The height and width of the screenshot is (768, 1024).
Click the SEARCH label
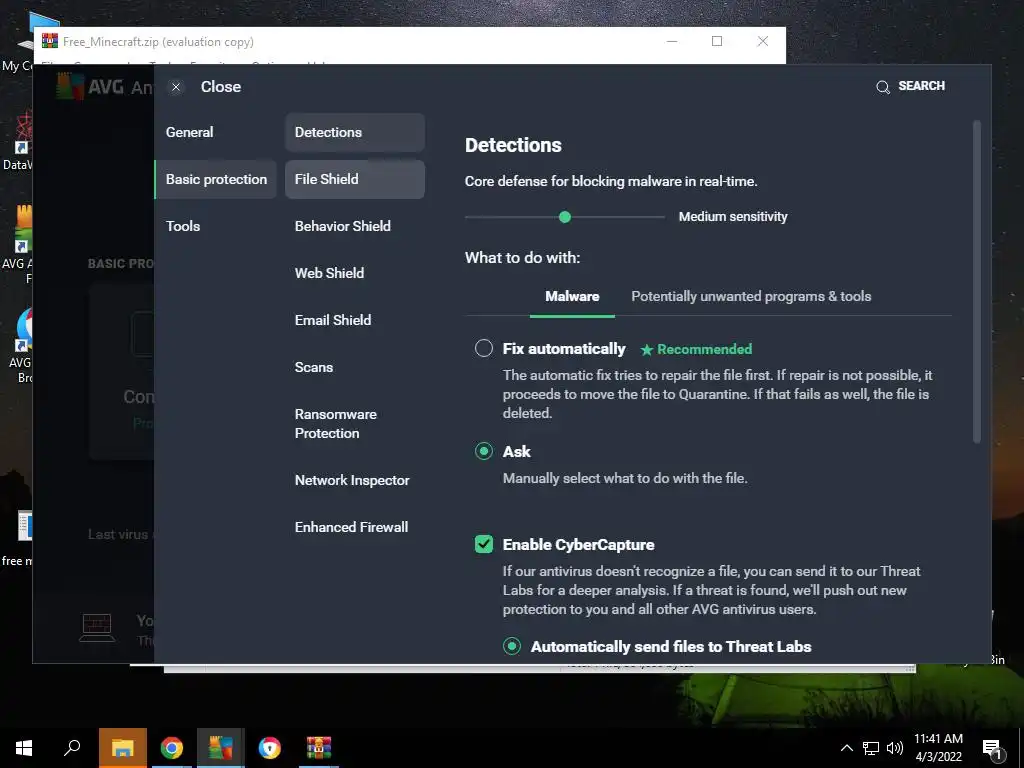[921, 86]
